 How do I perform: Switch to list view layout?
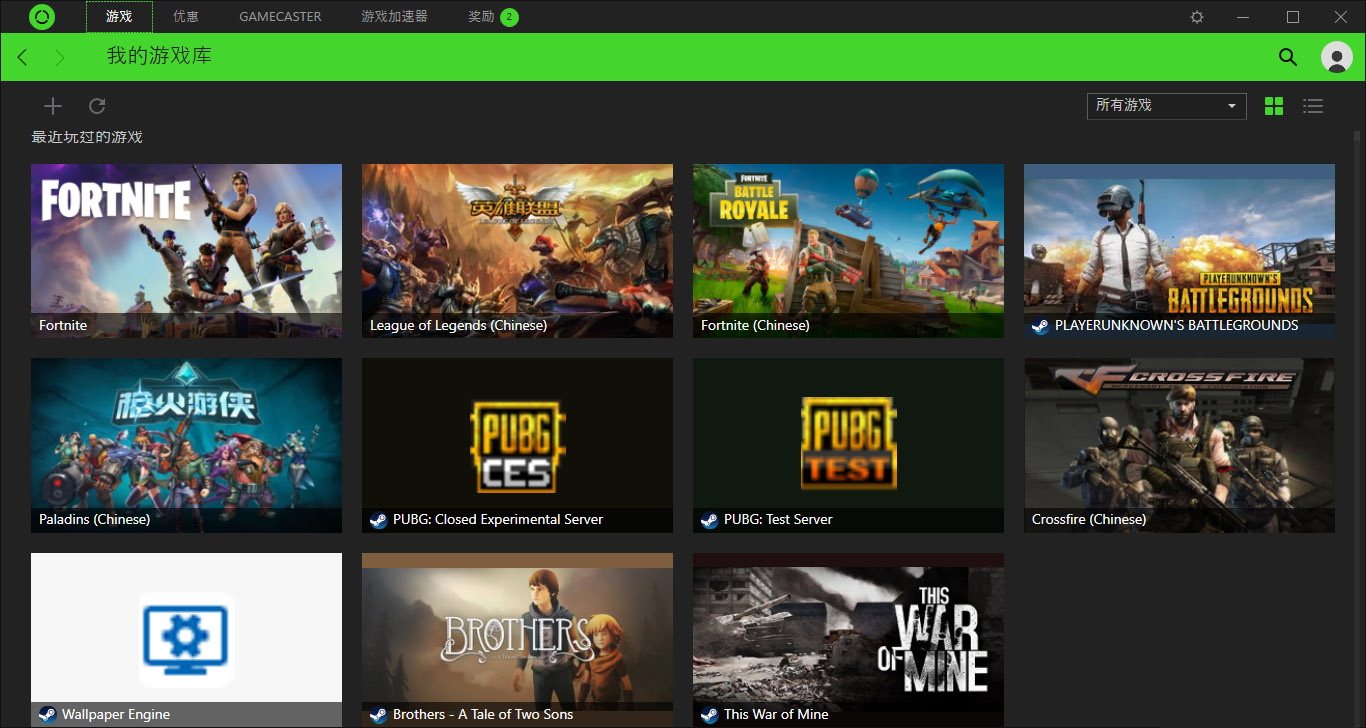pyautogui.click(x=1313, y=106)
